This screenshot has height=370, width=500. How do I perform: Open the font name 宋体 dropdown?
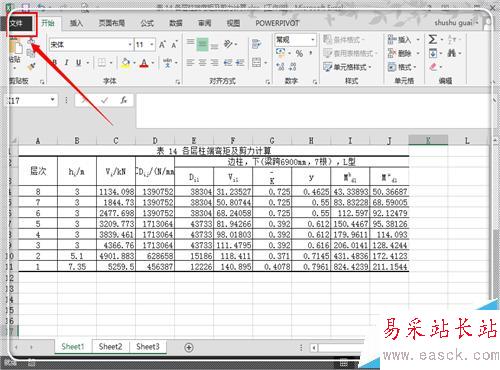130,44
